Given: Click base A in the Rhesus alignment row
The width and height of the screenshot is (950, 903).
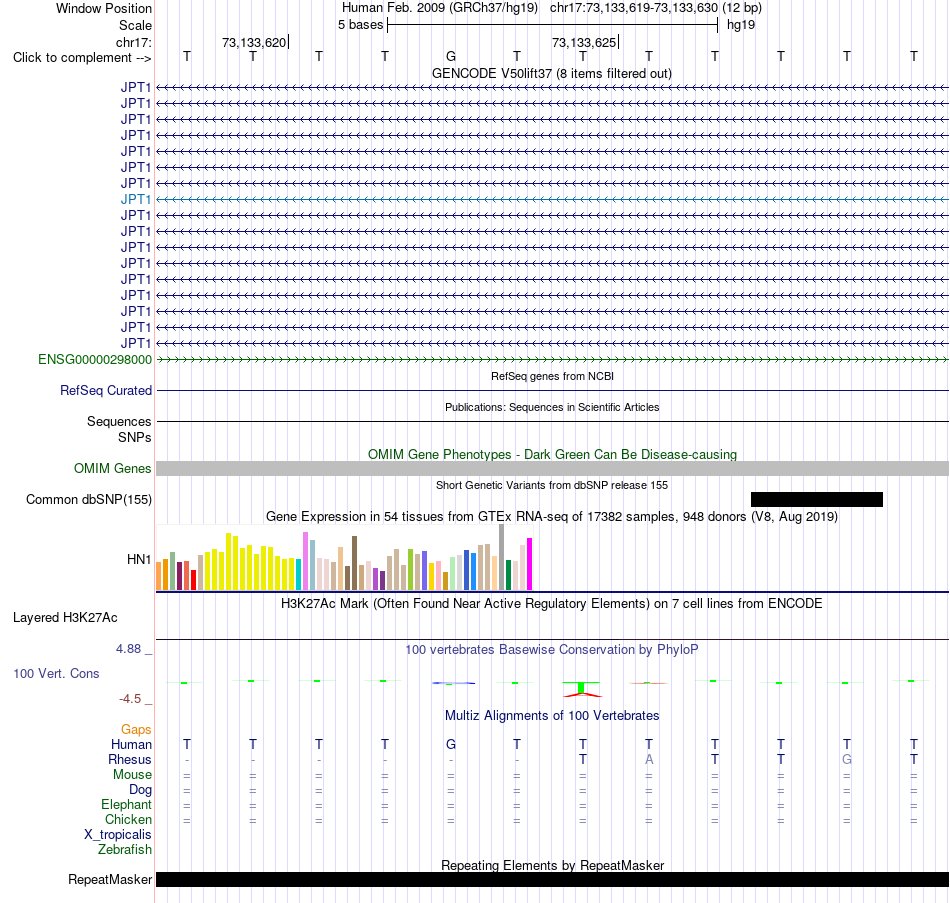Looking at the screenshot, I should tap(649, 759).
